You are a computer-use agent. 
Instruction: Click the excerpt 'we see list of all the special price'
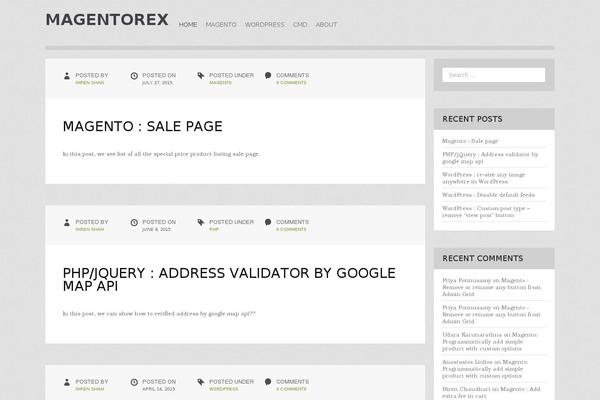[x=161, y=154]
